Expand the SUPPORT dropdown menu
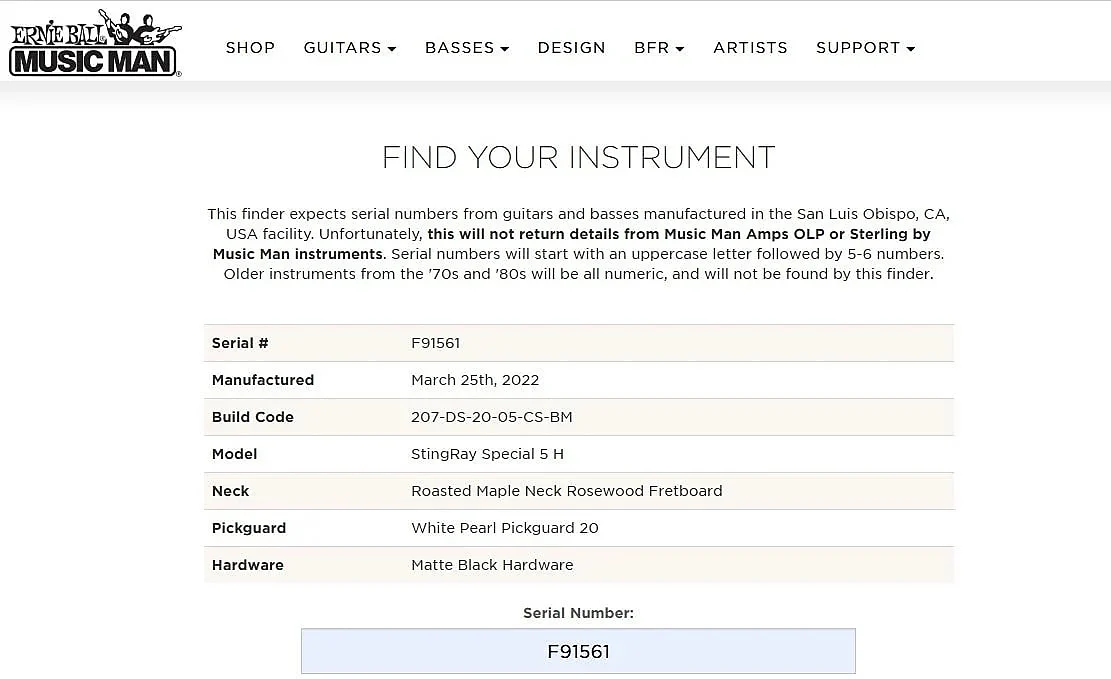This screenshot has height=679, width=1111. point(865,47)
